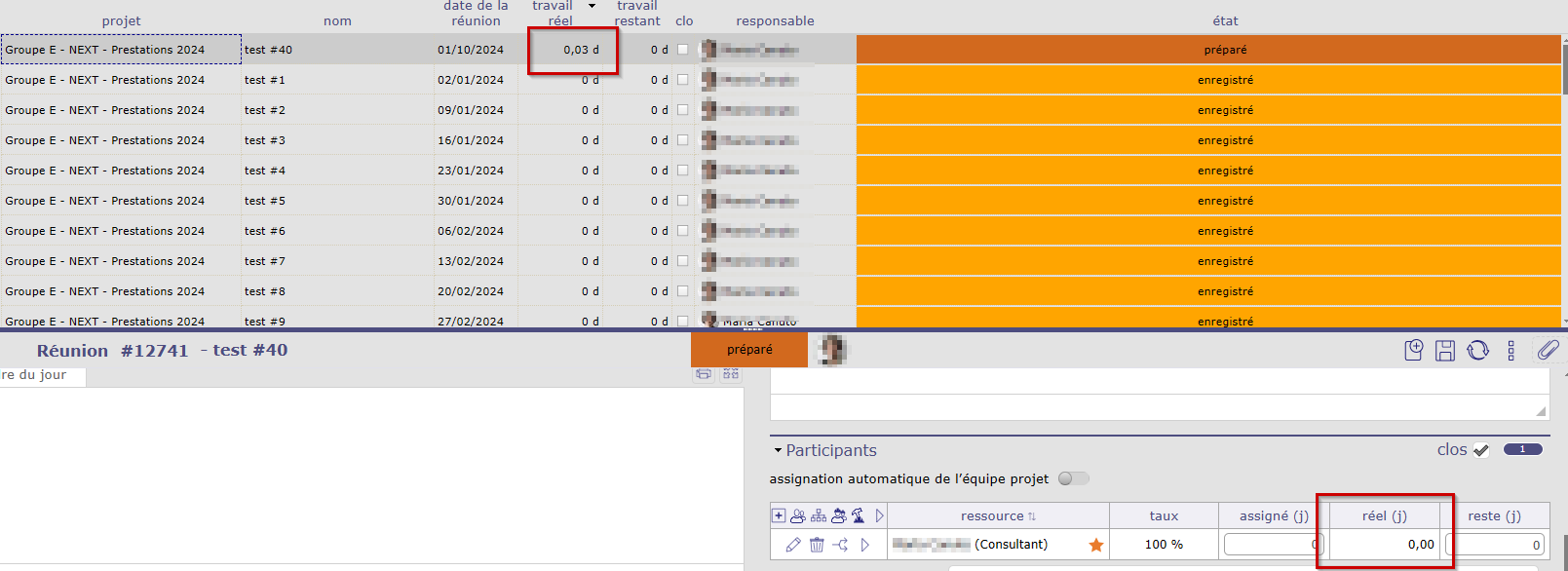Click the 0,00 réel (j) value

1421,545
